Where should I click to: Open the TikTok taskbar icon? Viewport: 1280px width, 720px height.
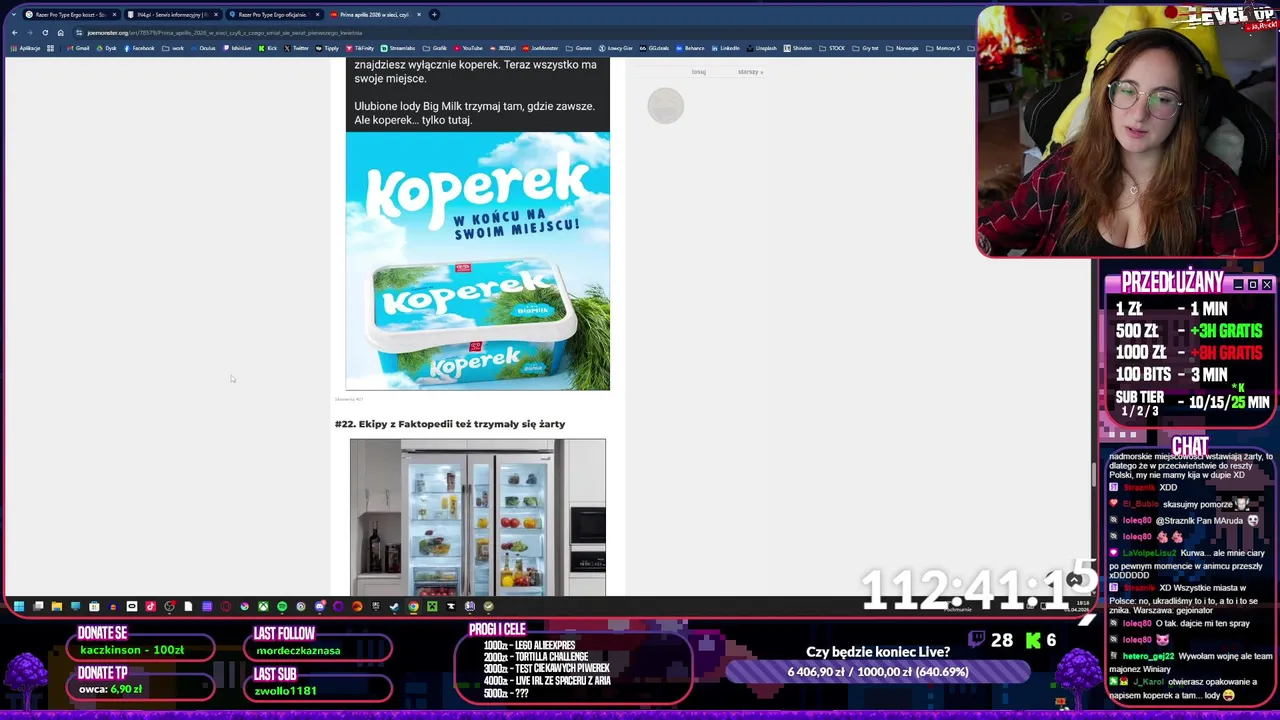pyautogui.click(x=150, y=606)
